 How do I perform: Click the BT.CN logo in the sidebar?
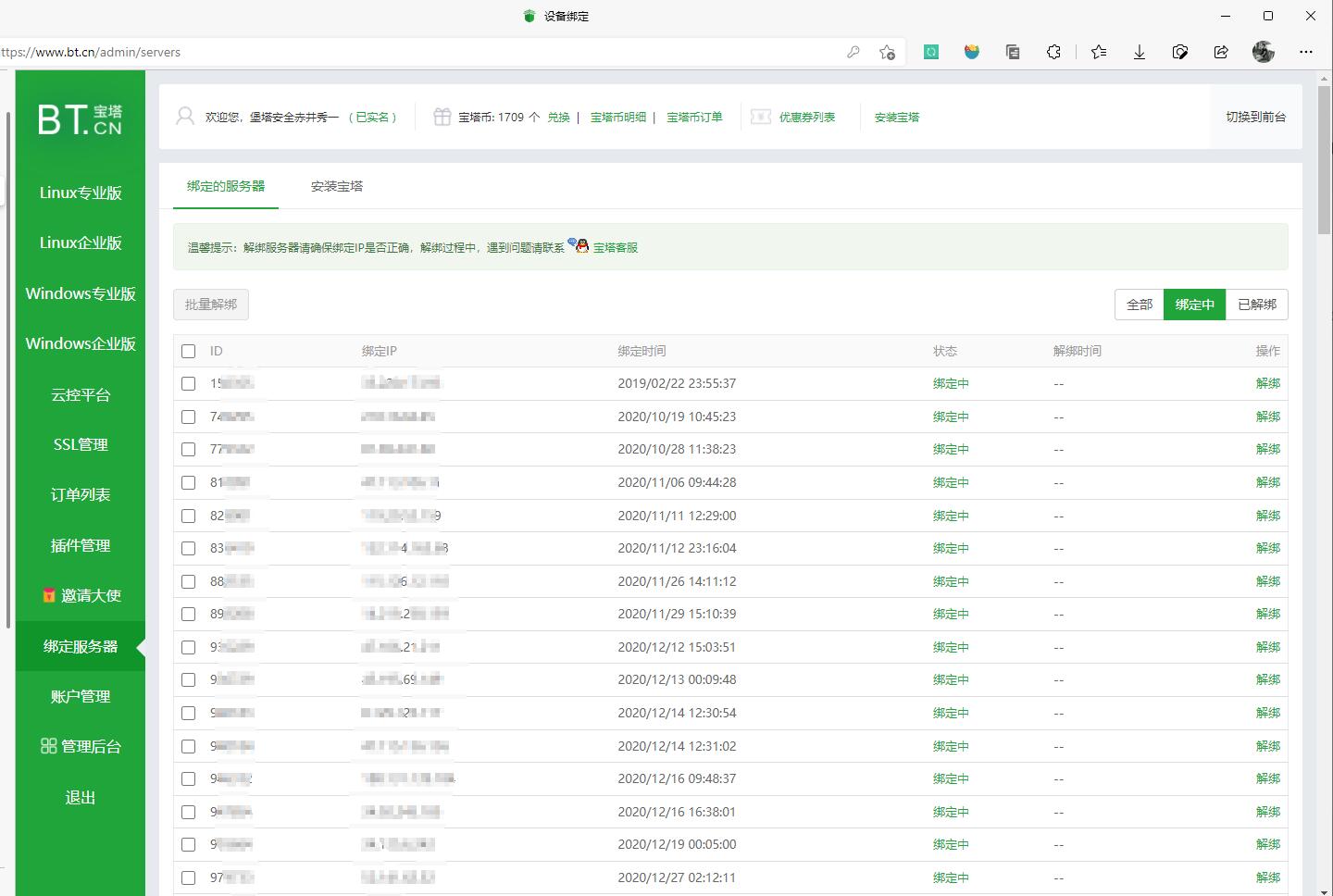click(x=80, y=119)
